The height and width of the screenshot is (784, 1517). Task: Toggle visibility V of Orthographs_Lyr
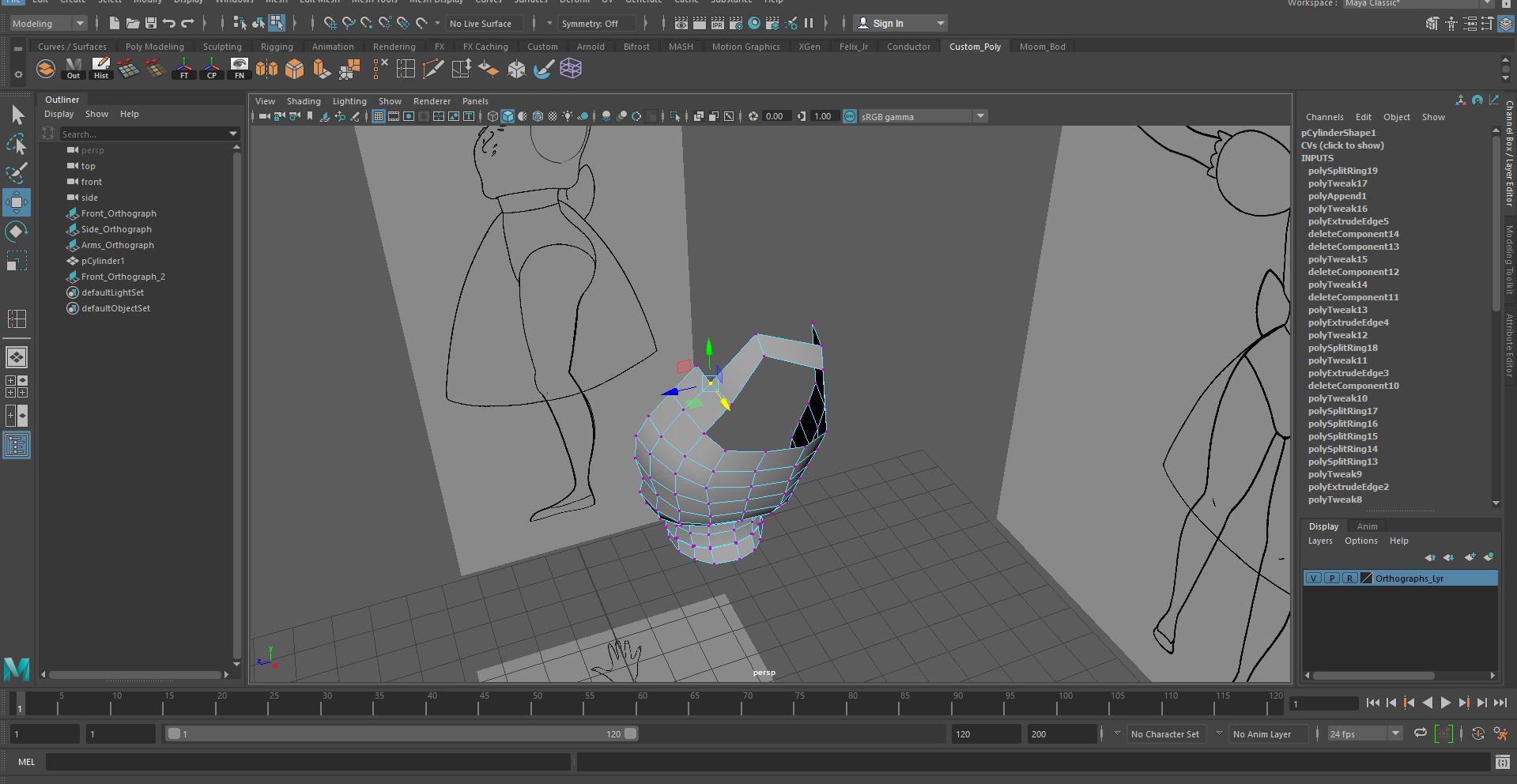1313,579
